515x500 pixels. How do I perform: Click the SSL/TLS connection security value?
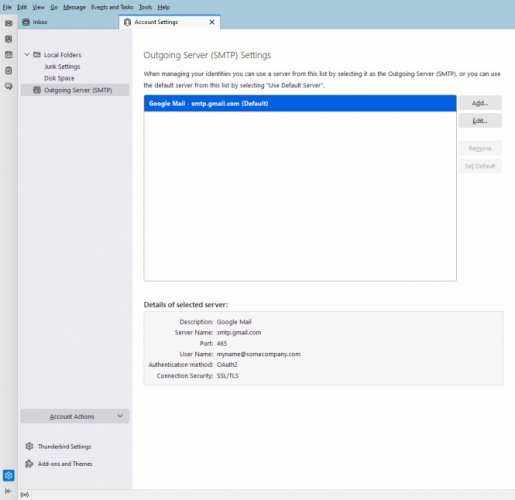pyautogui.click(x=228, y=376)
